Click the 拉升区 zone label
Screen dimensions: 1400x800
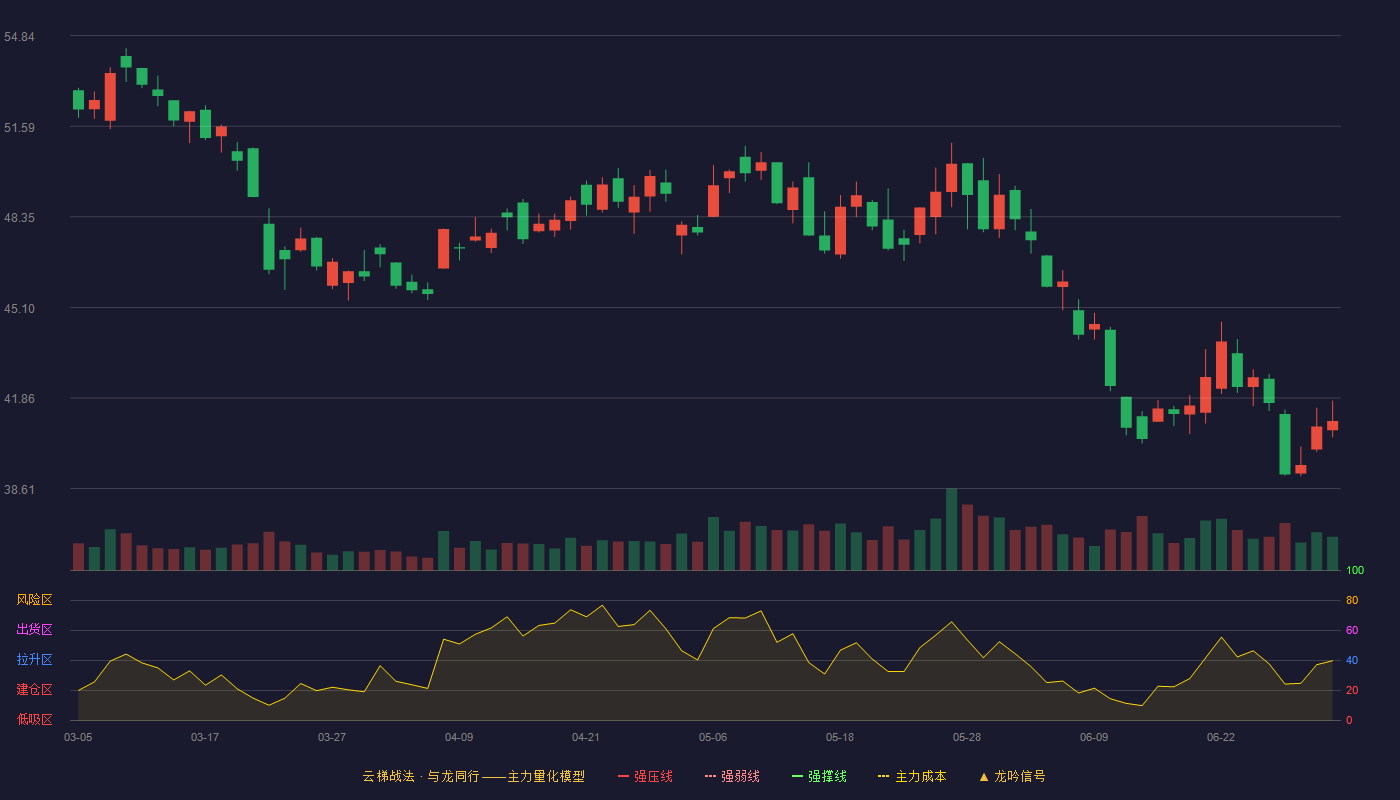[x=35, y=660]
